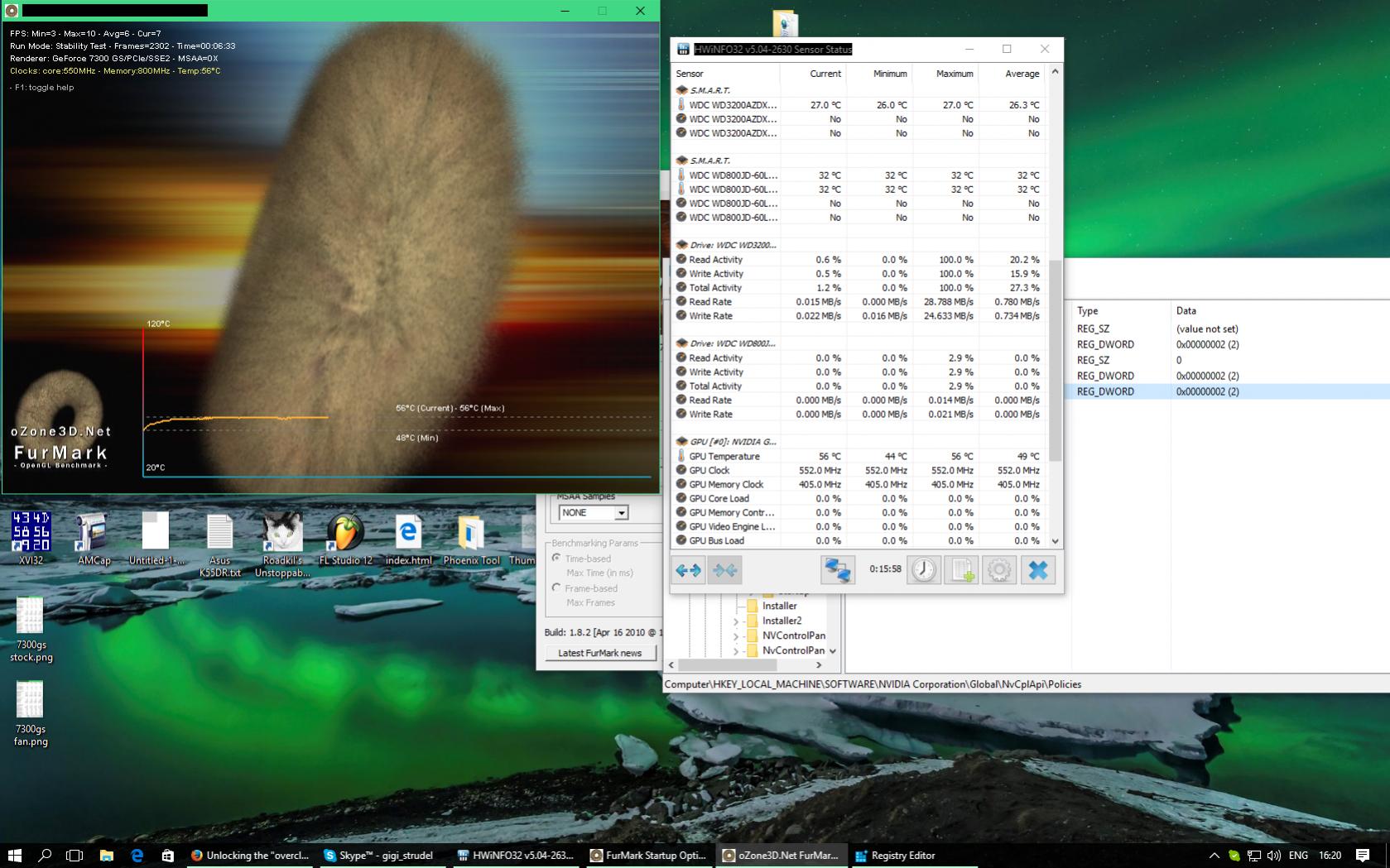This screenshot has height=868, width=1390.
Task: Select the GPU Temperature sensor row
Action: 724,456
